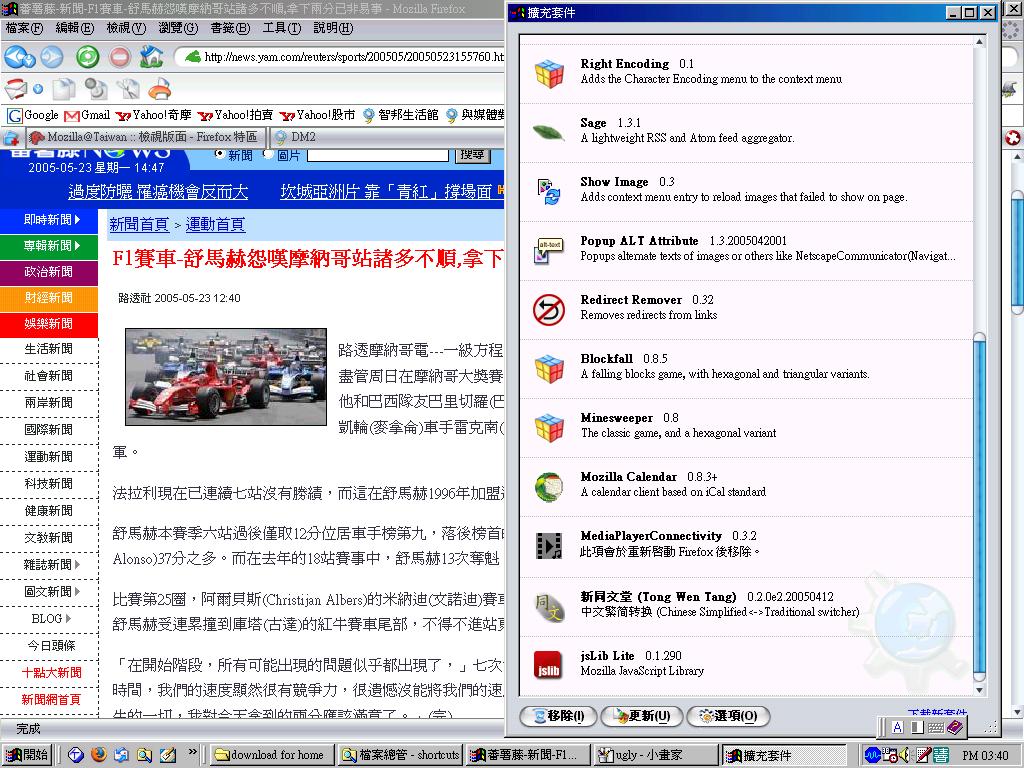This screenshot has width=1024, height=768.
Task: Go to Home page icon
Action: click(x=151, y=57)
